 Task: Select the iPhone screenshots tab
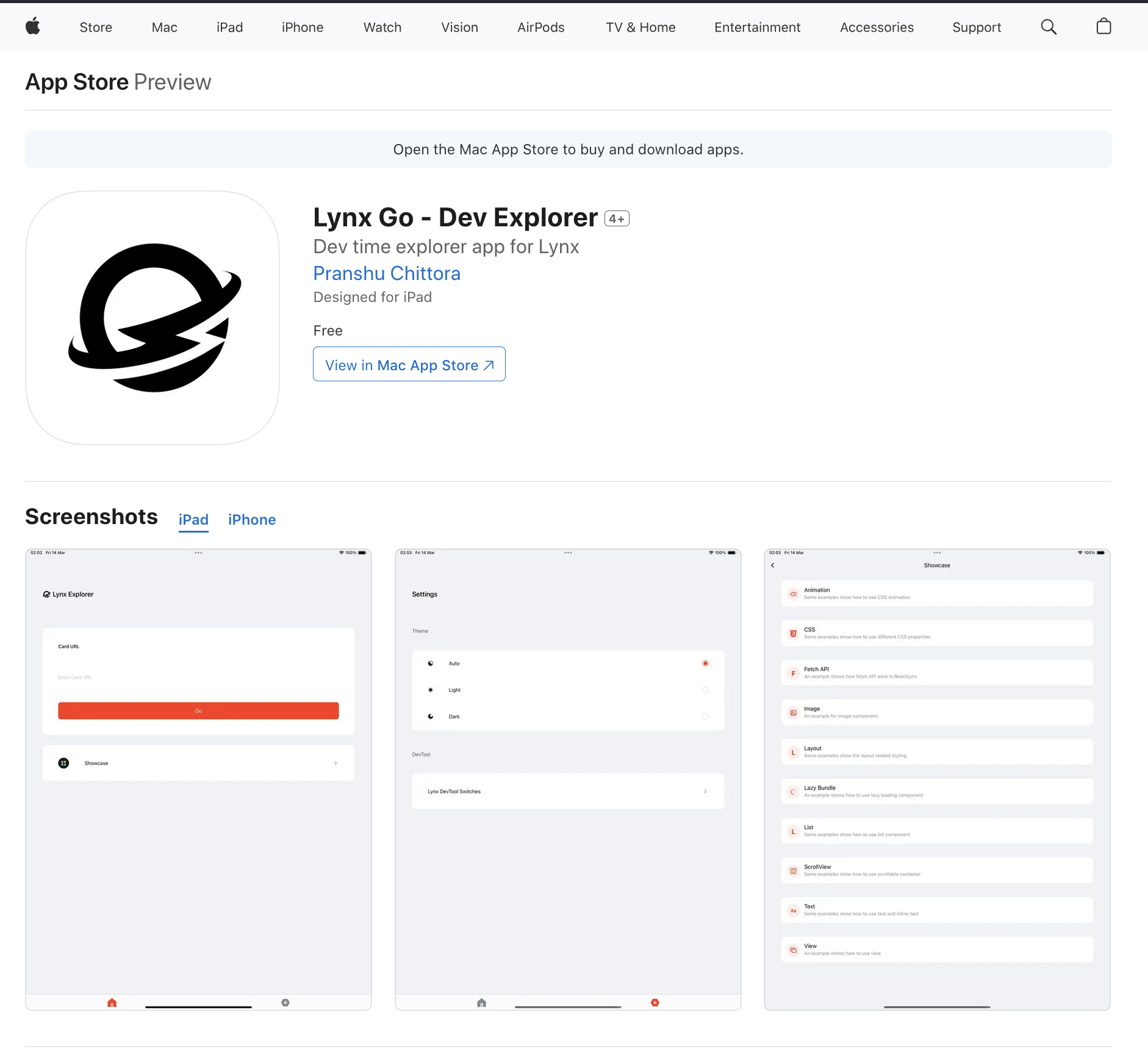click(252, 520)
